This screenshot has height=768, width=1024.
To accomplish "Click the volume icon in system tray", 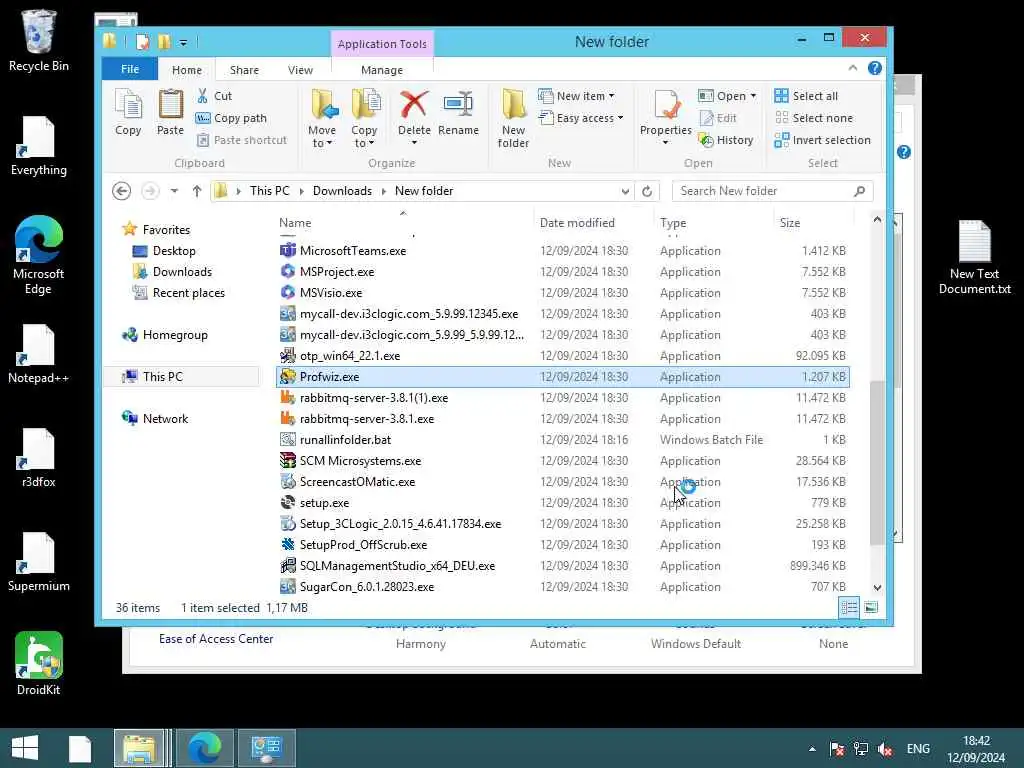I will pyautogui.click(x=885, y=748).
